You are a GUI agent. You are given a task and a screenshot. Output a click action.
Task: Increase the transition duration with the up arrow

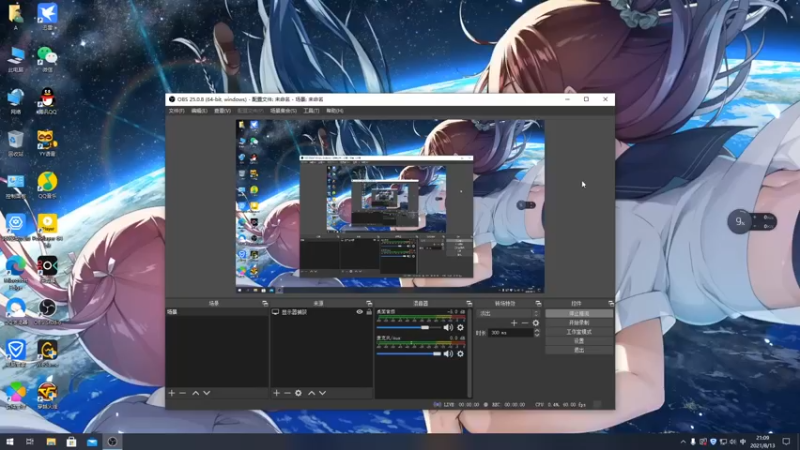(537, 331)
